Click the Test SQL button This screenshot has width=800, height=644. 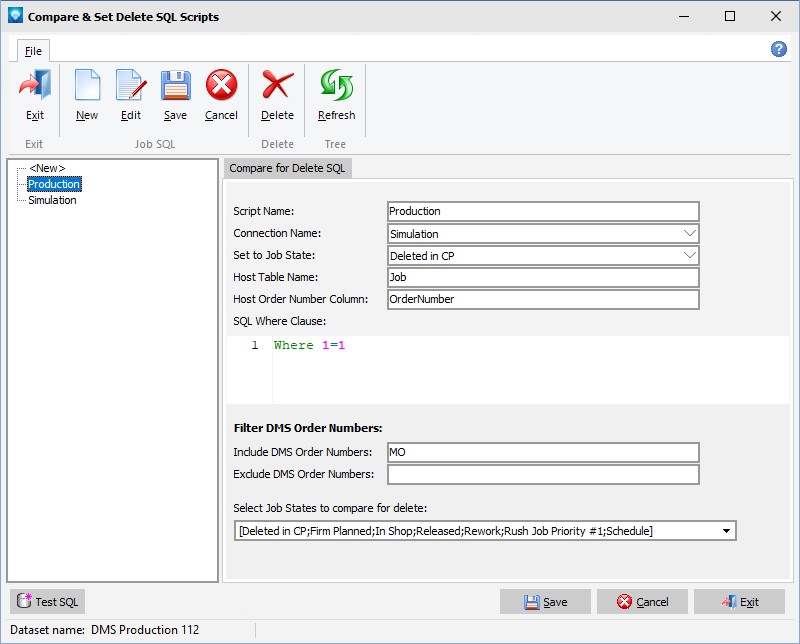(47, 602)
